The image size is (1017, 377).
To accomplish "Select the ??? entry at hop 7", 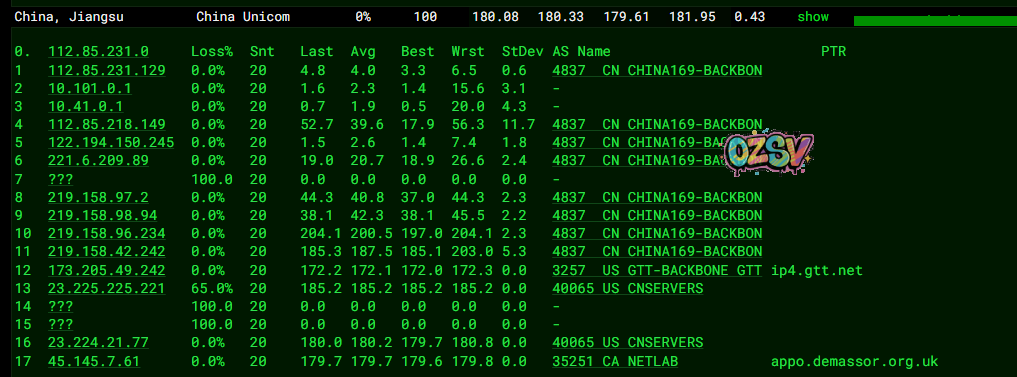I will (x=60, y=178).
